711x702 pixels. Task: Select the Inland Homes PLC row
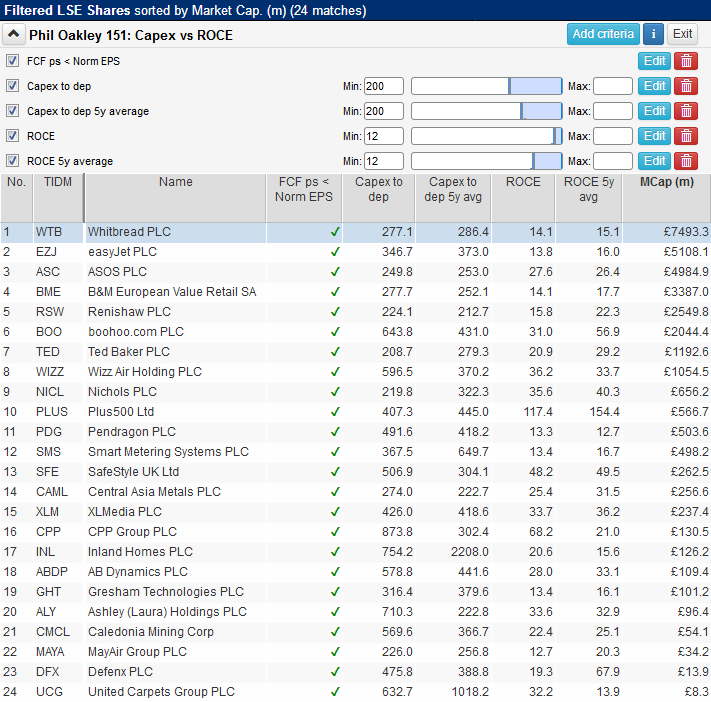click(x=356, y=551)
